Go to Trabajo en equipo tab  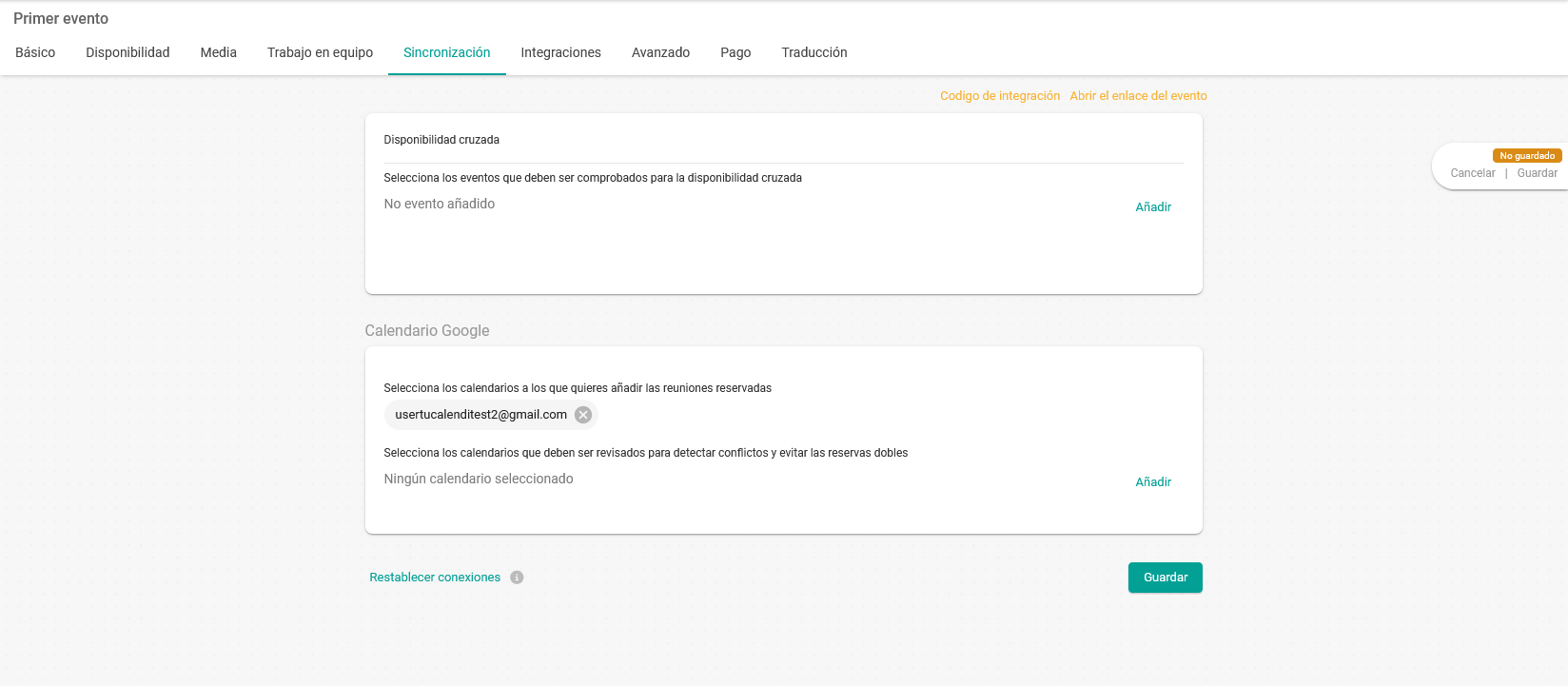[x=320, y=52]
